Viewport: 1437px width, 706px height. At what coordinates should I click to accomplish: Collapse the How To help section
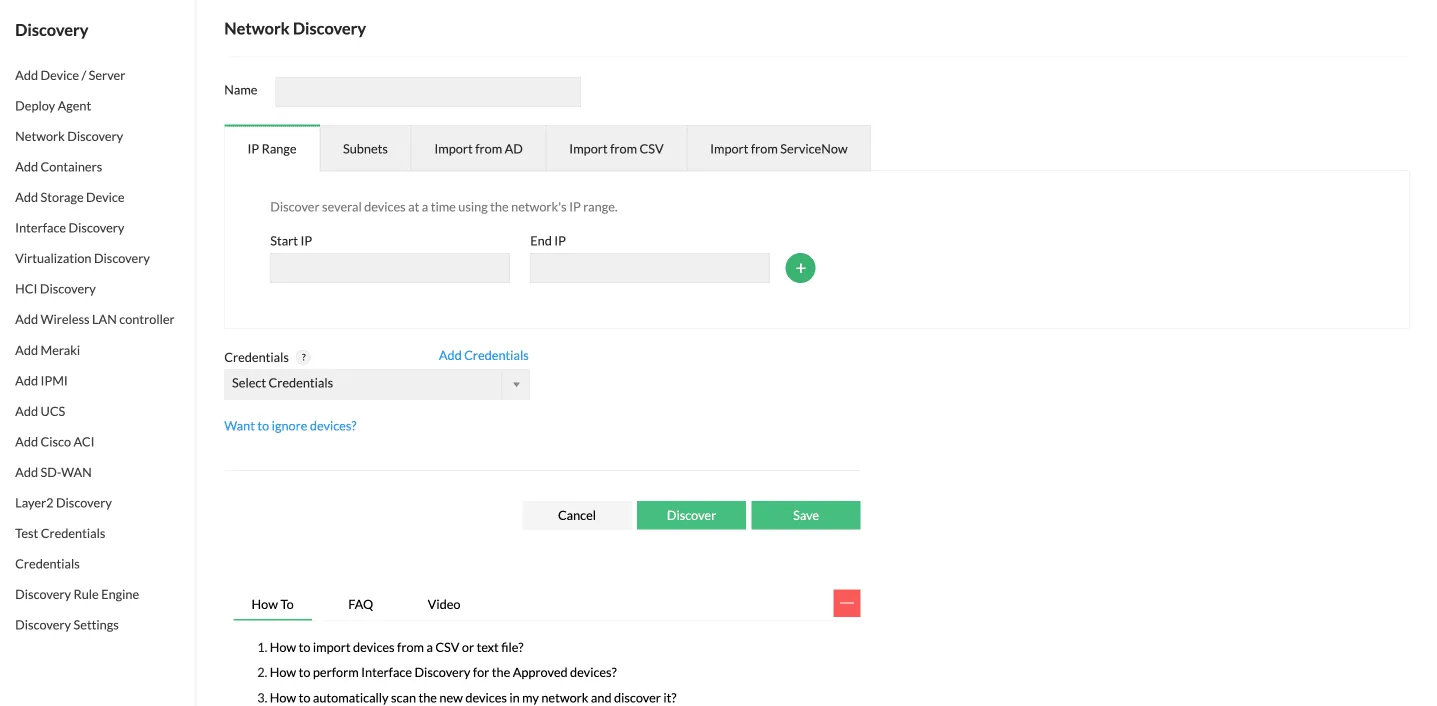coord(847,603)
